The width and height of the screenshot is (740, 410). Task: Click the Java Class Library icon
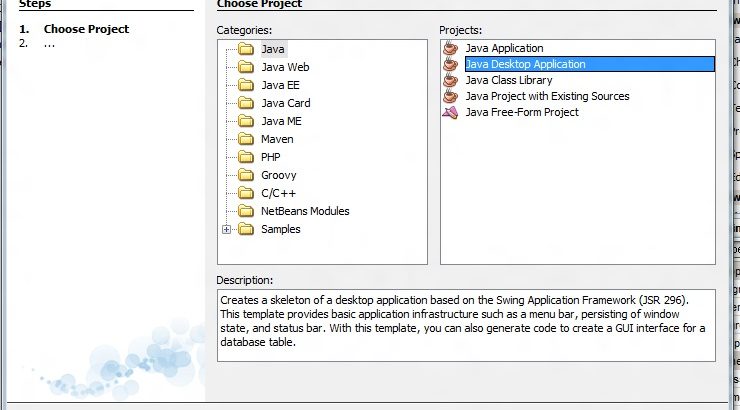(x=451, y=80)
